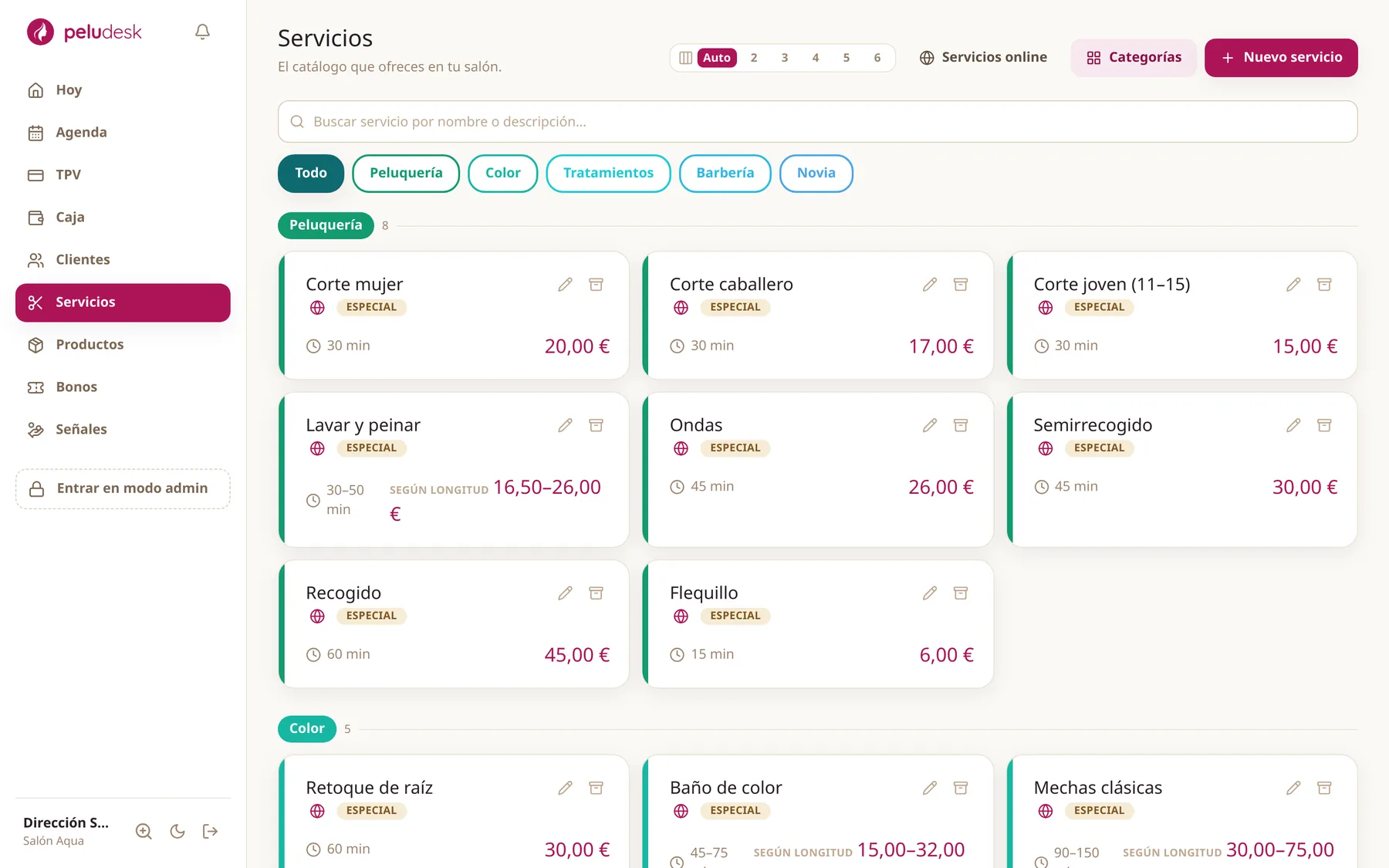1389x868 pixels.
Task: Click Nuevo servicio button
Action: pyautogui.click(x=1281, y=58)
